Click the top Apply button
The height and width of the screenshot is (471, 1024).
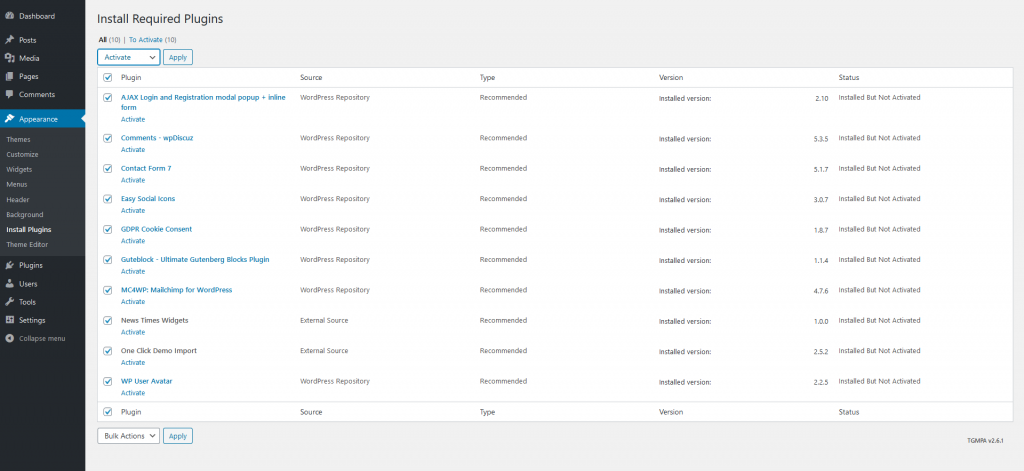pyautogui.click(x=178, y=57)
